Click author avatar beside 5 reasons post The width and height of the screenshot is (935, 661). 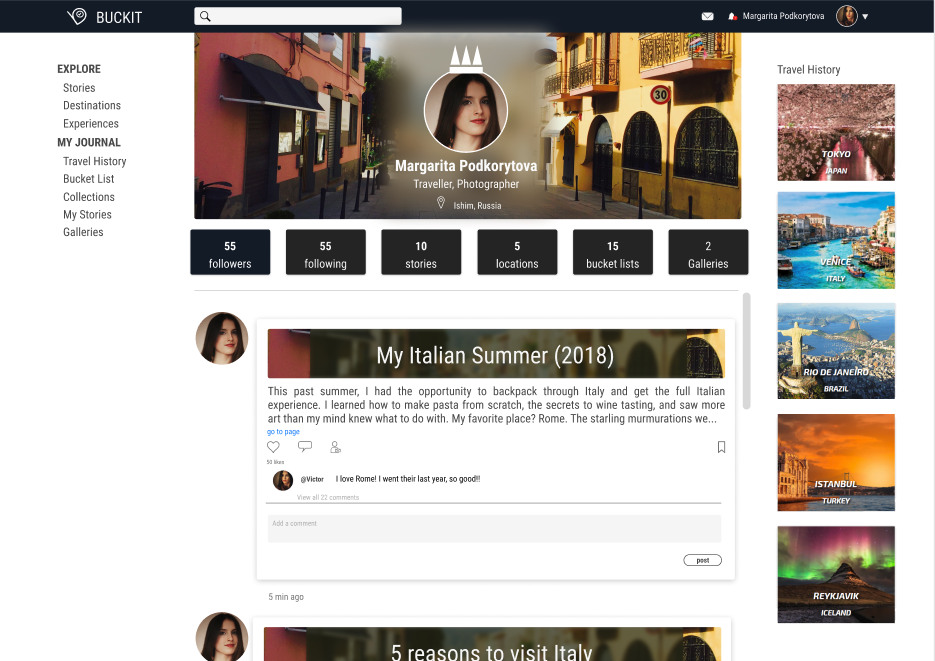coord(222,636)
